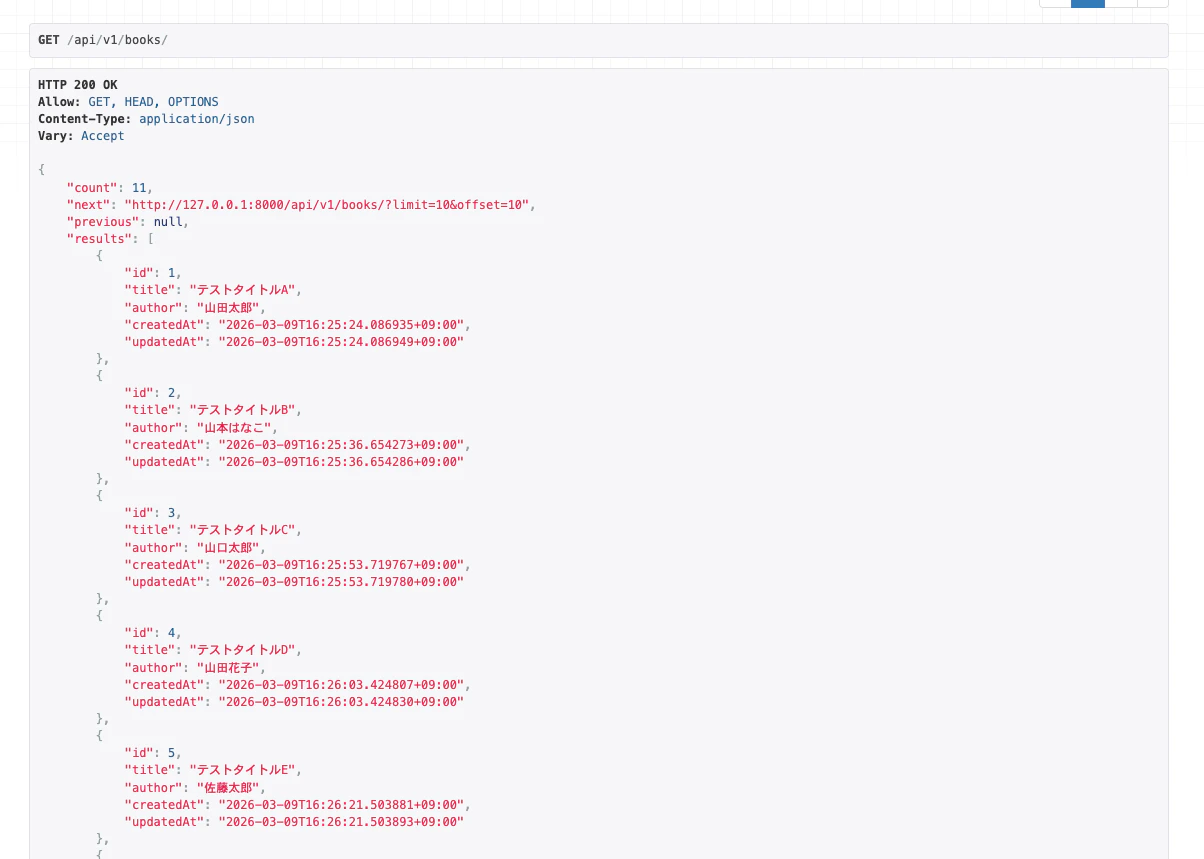This screenshot has height=859, width=1204.
Task: Click updatedAt 2026-03-09T16:25:53.719780 value
Action: (x=341, y=582)
